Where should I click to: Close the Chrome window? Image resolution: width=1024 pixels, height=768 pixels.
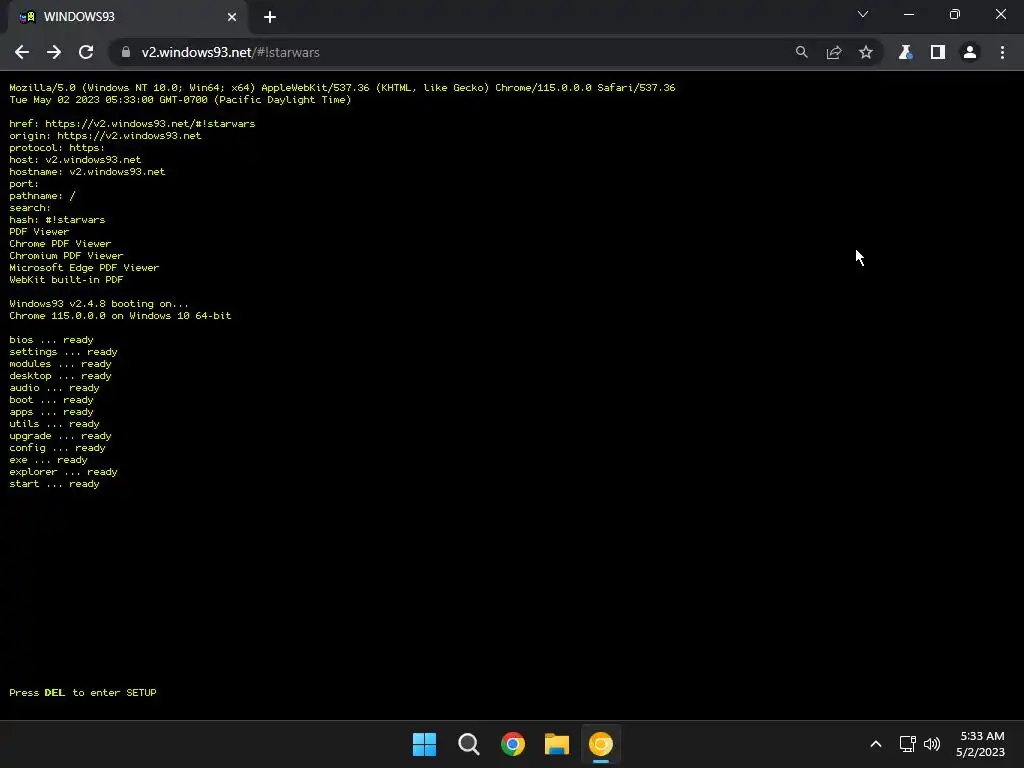(x=1000, y=14)
